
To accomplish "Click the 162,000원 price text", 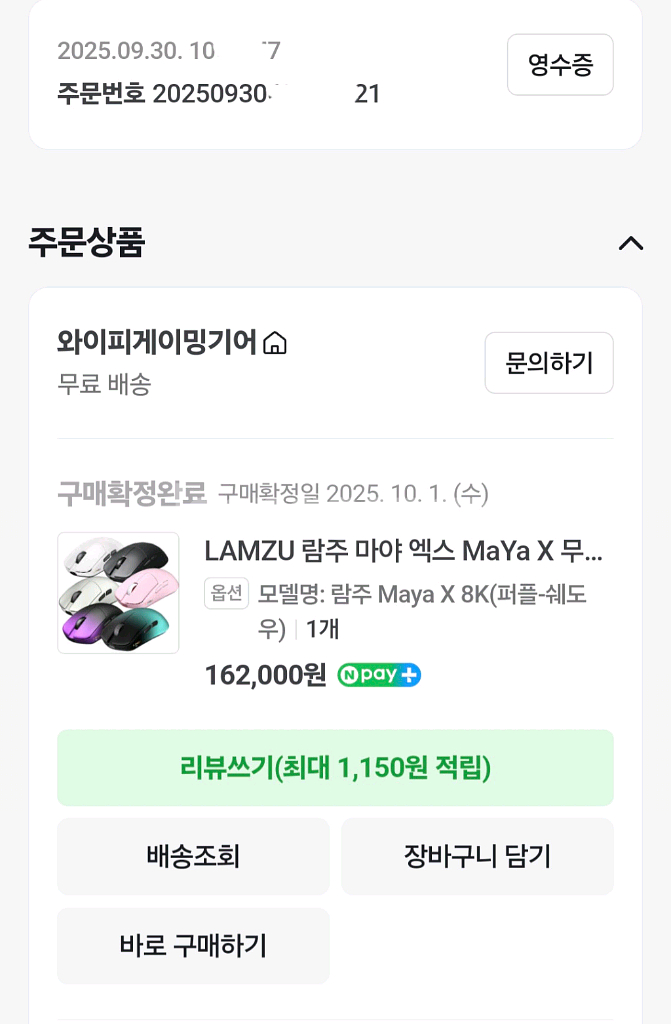I will (x=265, y=675).
